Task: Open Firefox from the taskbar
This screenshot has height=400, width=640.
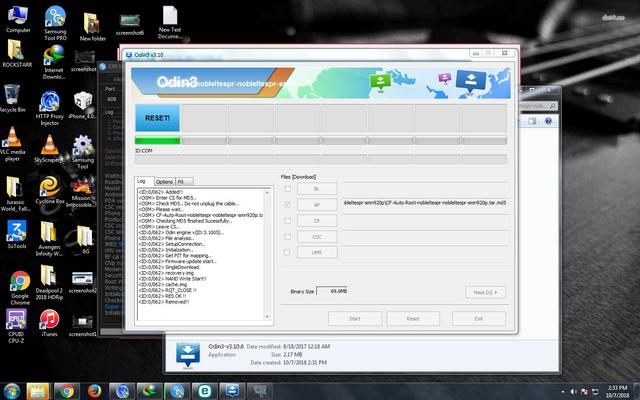Action: pyautogui.click(x=94, y=391)
